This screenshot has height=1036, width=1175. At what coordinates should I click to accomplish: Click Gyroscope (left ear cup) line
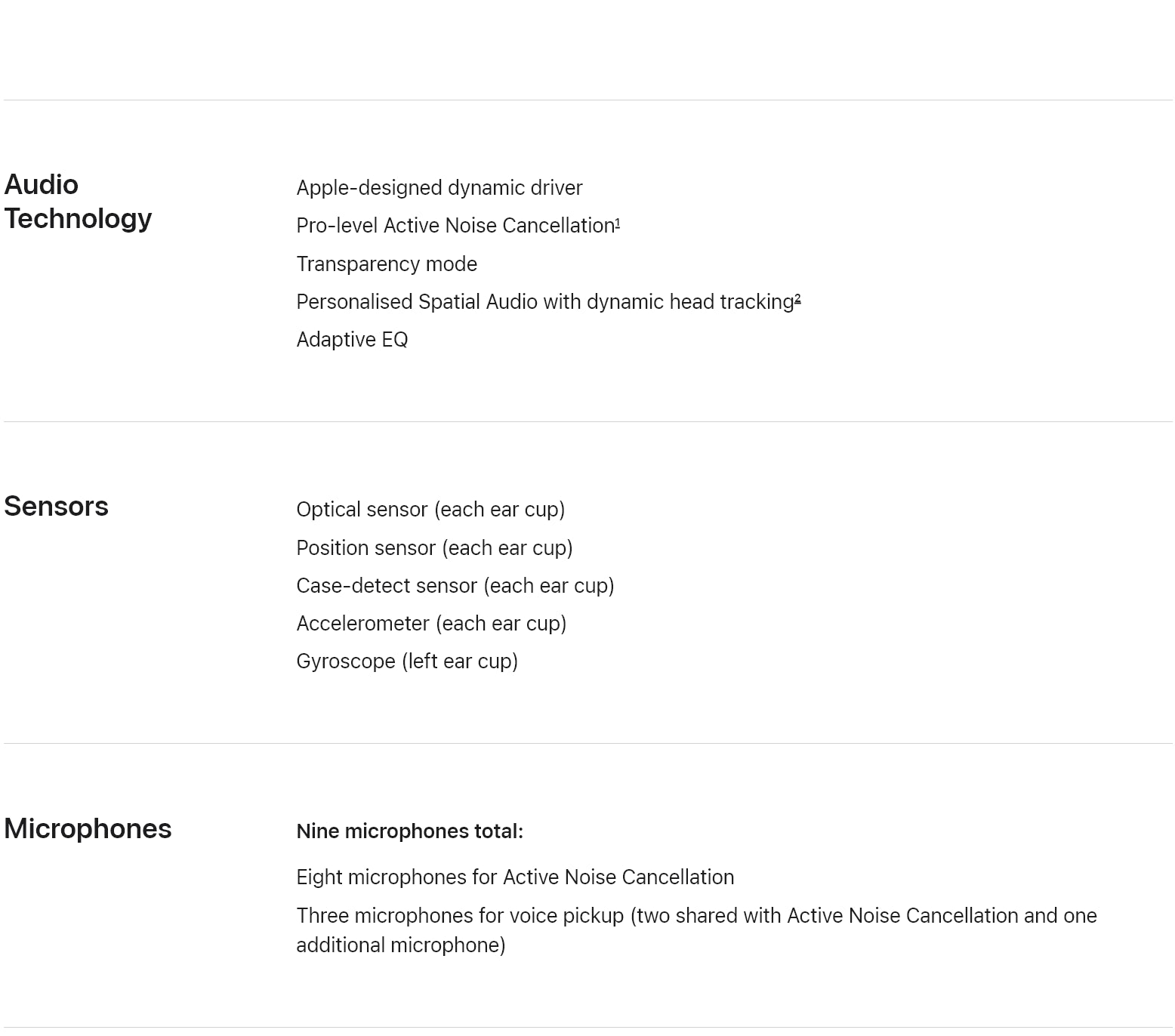pos(407,661)
